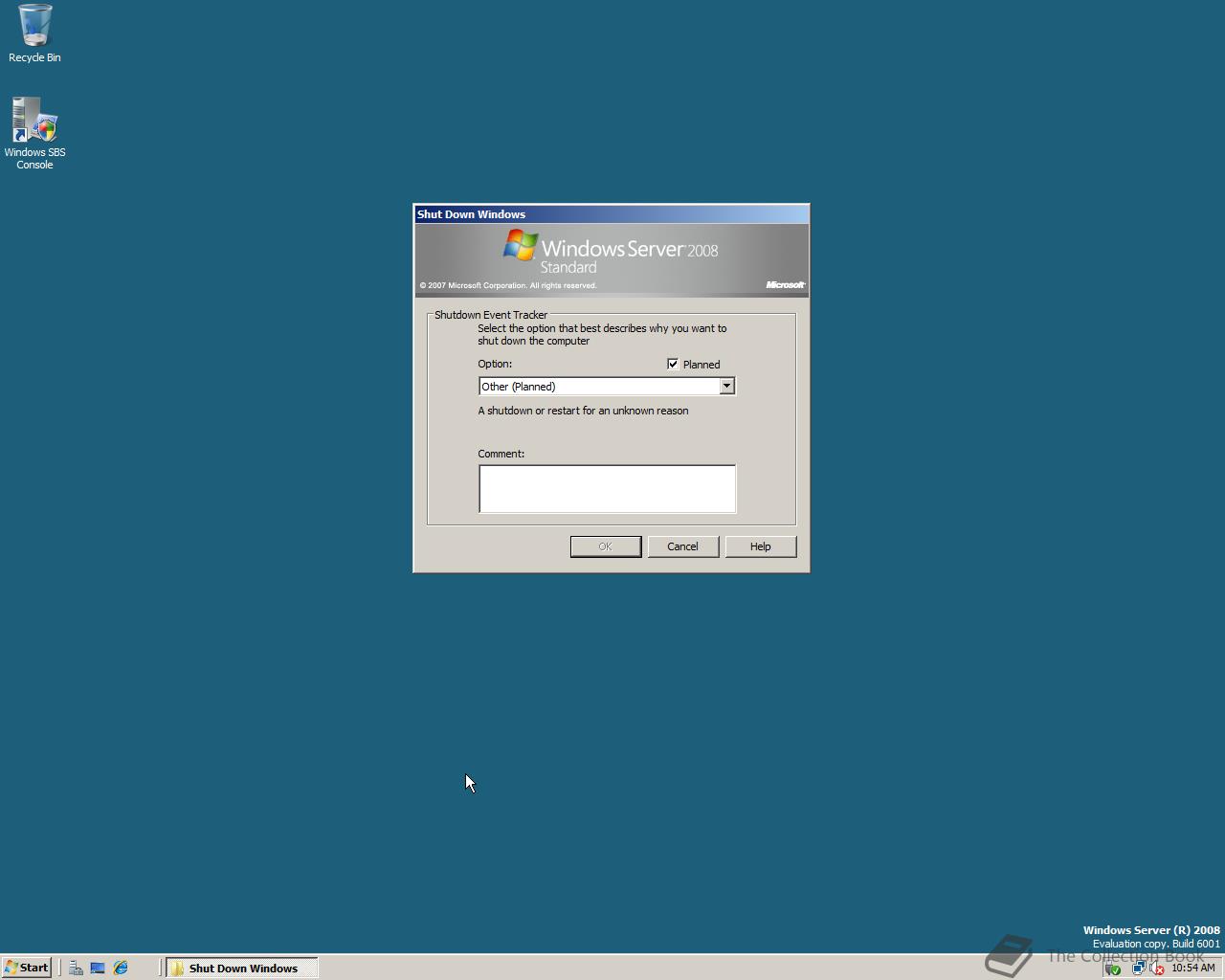Click the muted volume tray icon
This screenshot has width=1225, height=980.
(1156, 968)
